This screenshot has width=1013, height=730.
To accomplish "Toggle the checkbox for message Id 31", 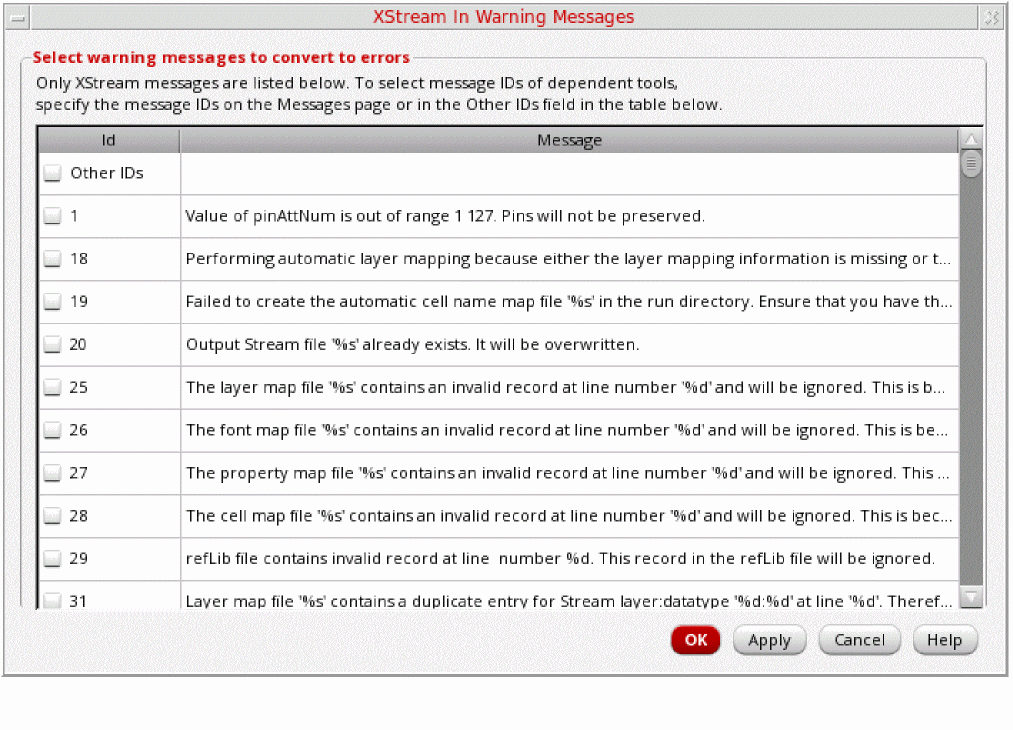I will (52, 601).
